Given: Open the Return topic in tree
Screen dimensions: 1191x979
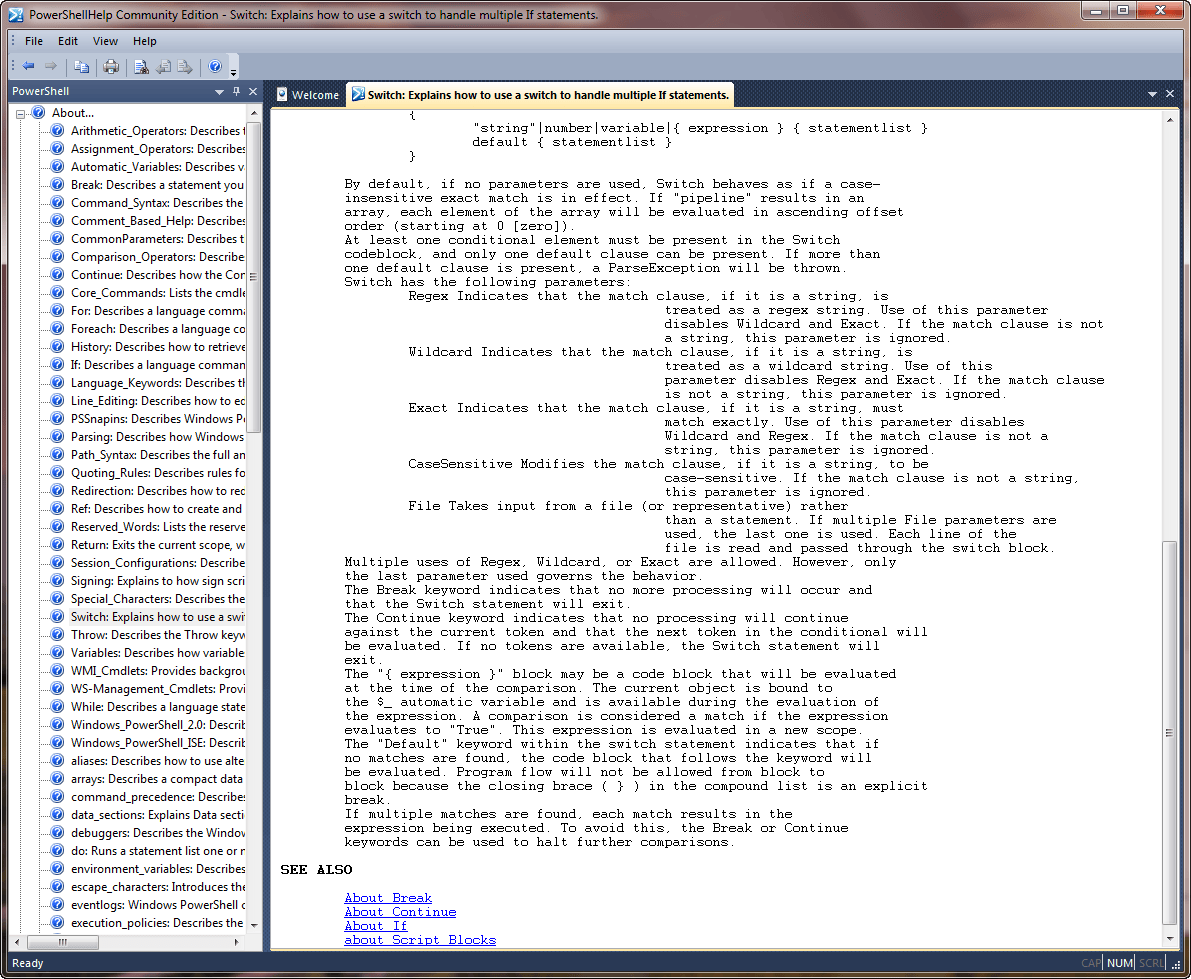Looking at the screenshot, I should [x=158, y=545].
